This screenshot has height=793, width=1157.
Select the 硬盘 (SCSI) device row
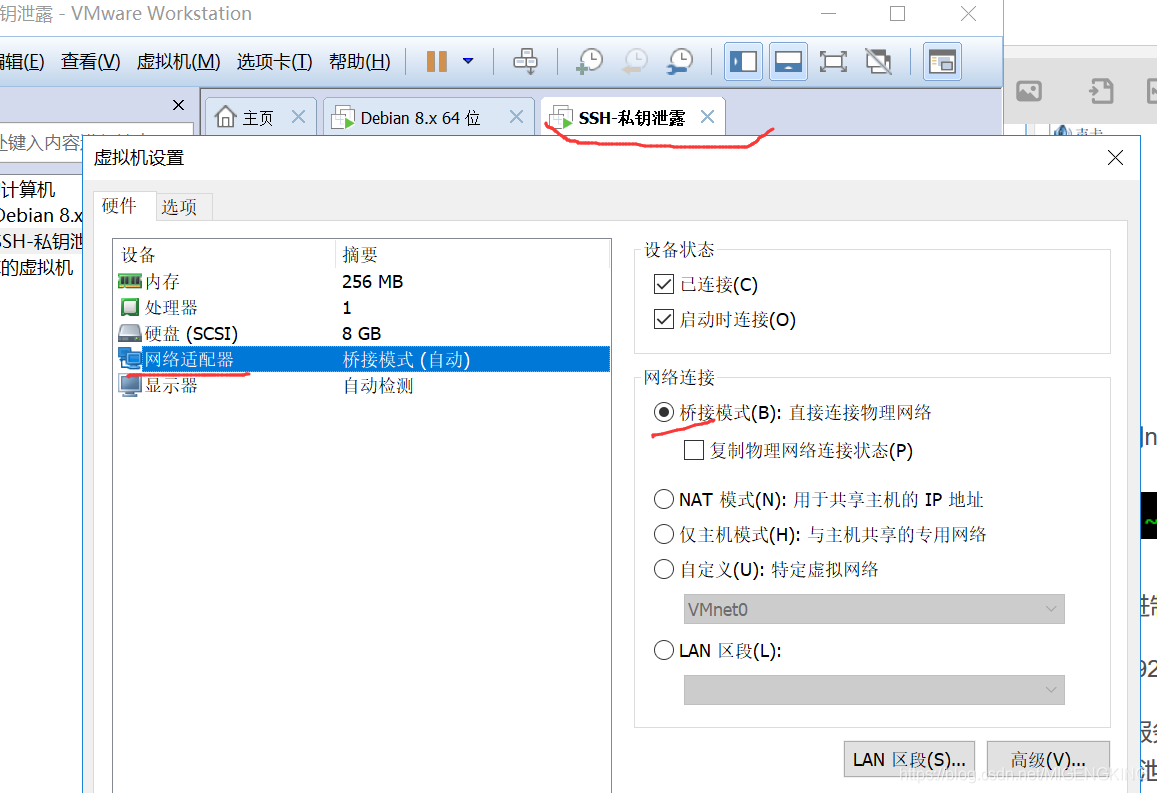[364, 333]
